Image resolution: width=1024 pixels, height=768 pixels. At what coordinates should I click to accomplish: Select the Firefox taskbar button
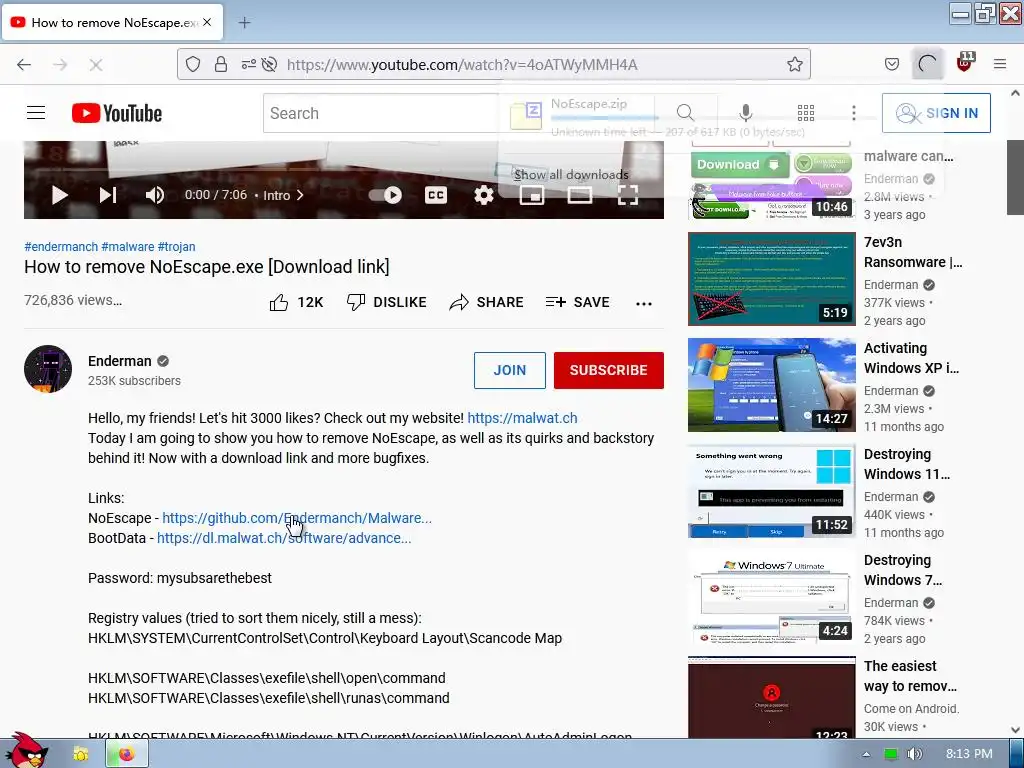127,754
